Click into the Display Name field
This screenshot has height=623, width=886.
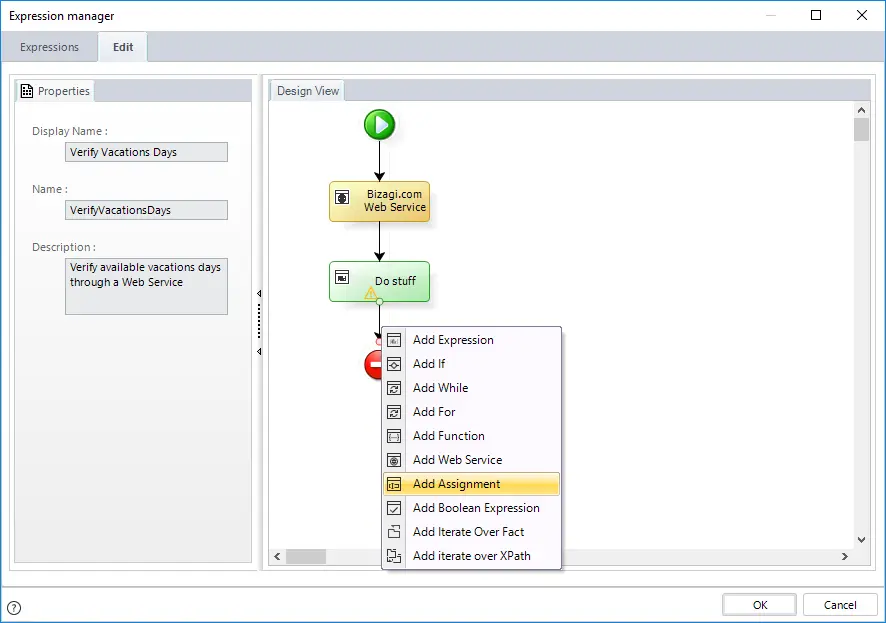(146, 152)
